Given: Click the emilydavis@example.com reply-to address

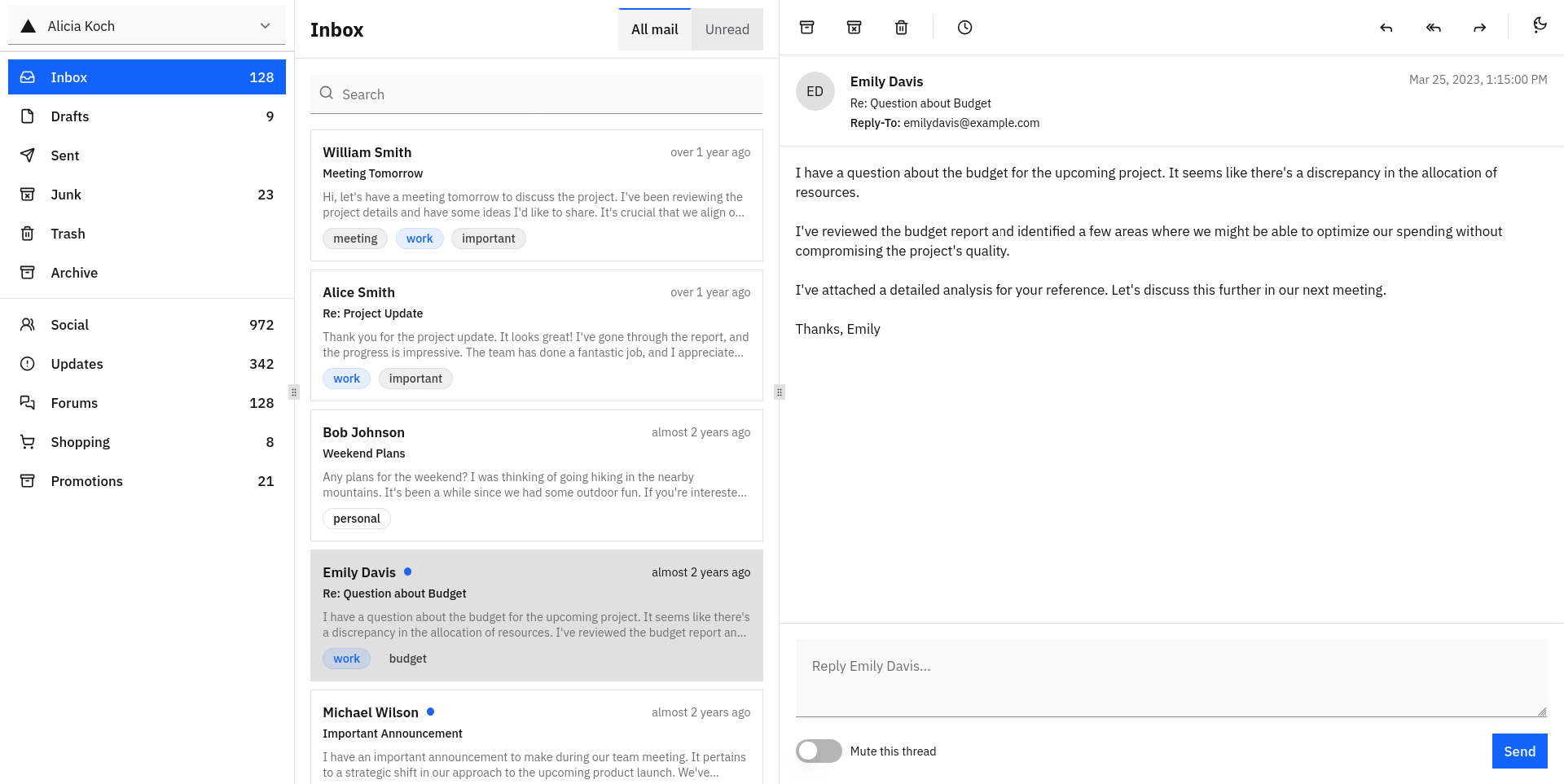Looking at the screenshot, I should [971, 123].
